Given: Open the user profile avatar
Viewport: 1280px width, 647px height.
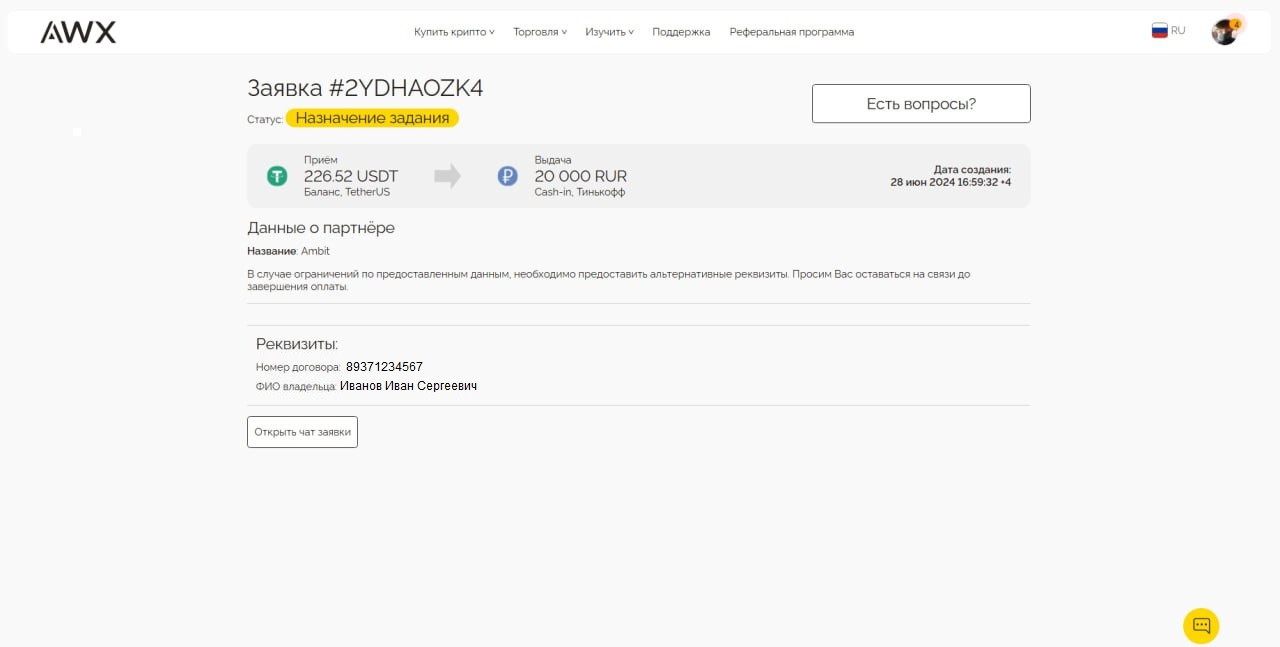Looking at the screenshot, I should pos(1223,33).
